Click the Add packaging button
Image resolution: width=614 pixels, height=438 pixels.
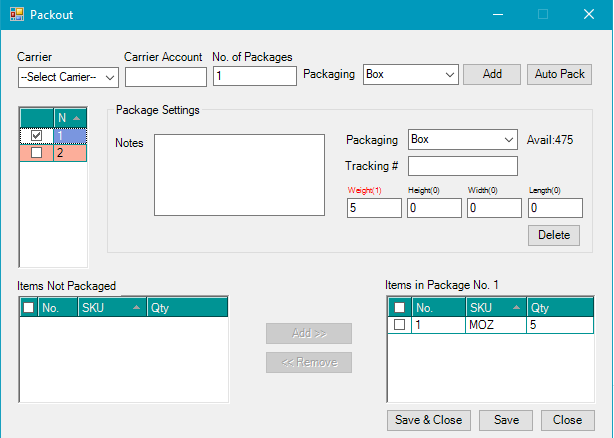492,74
